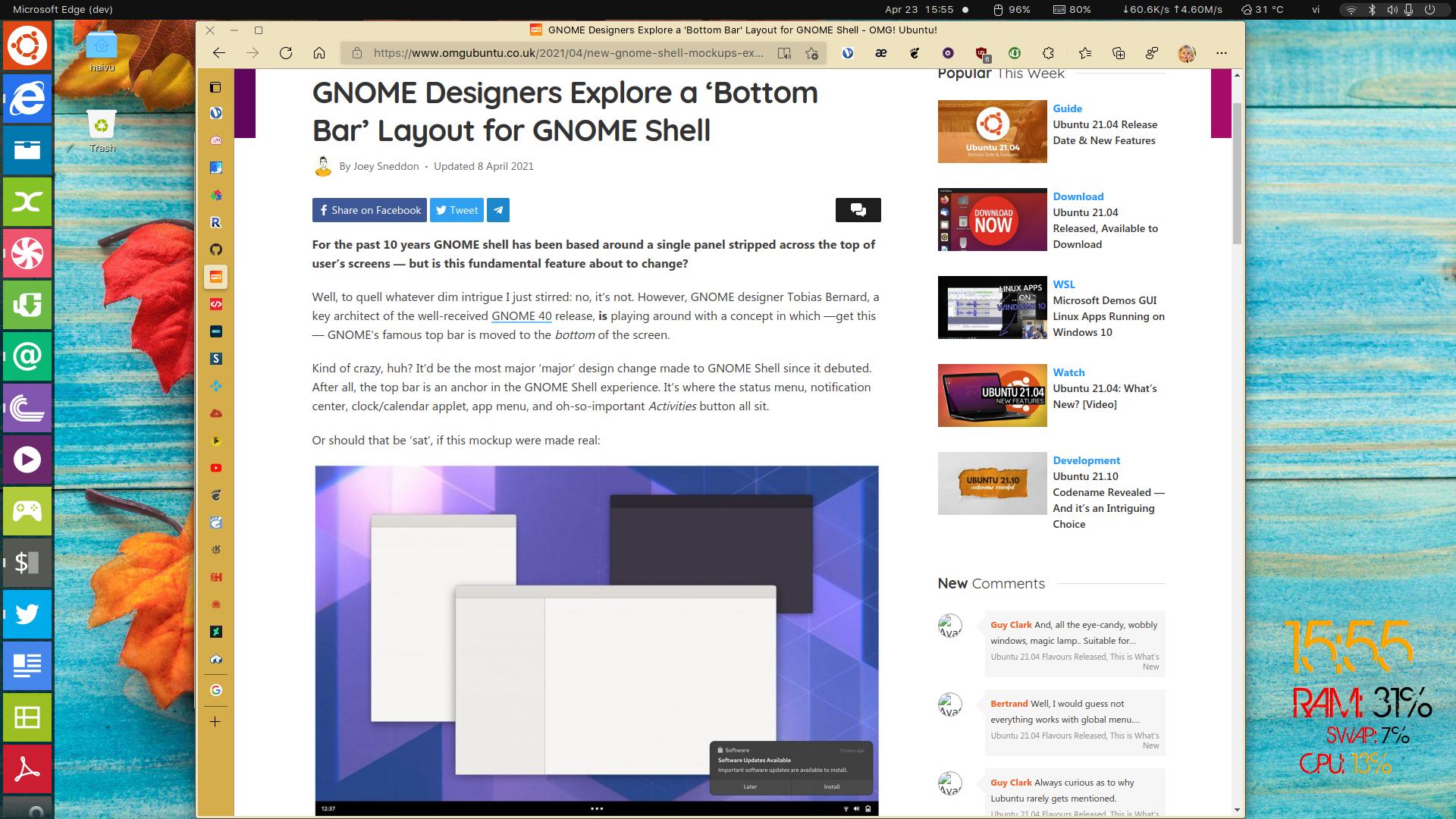1456x819 pixels.
Task: Add this page to favorites
Action: tap(811, 53)
